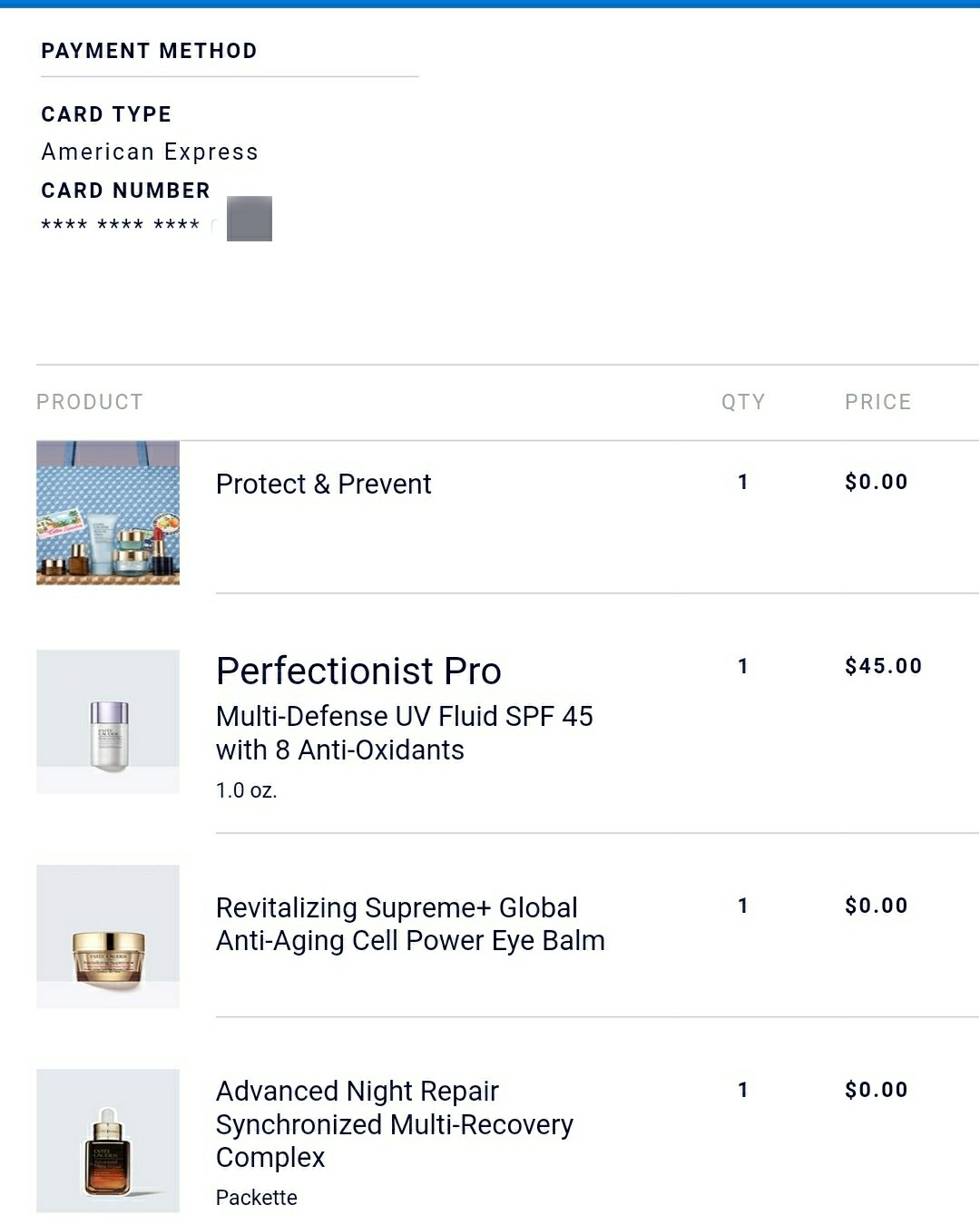980x1225 pixels.
Task: Click the Packette size label
Action: [256, 1198]
